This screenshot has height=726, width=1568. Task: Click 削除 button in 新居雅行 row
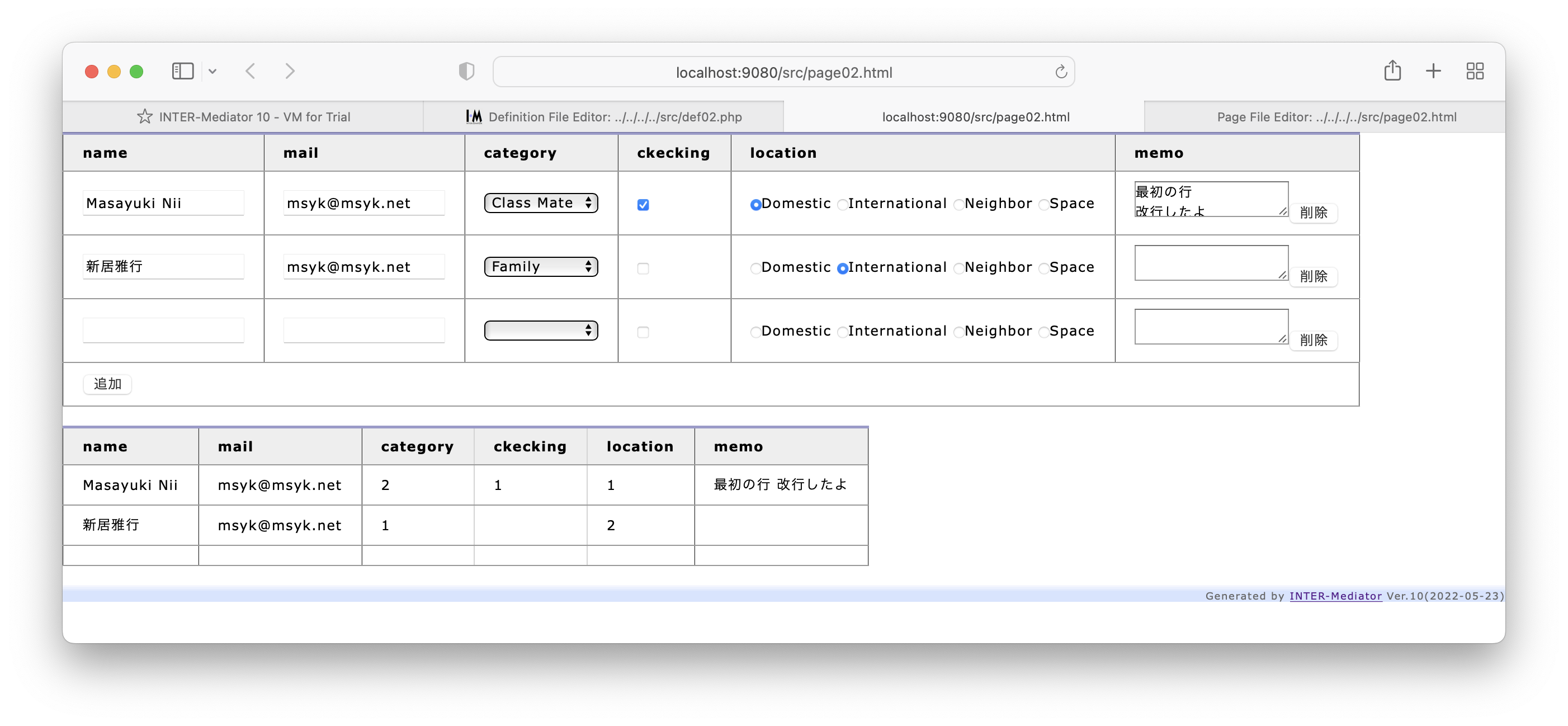coord(1313,276)
